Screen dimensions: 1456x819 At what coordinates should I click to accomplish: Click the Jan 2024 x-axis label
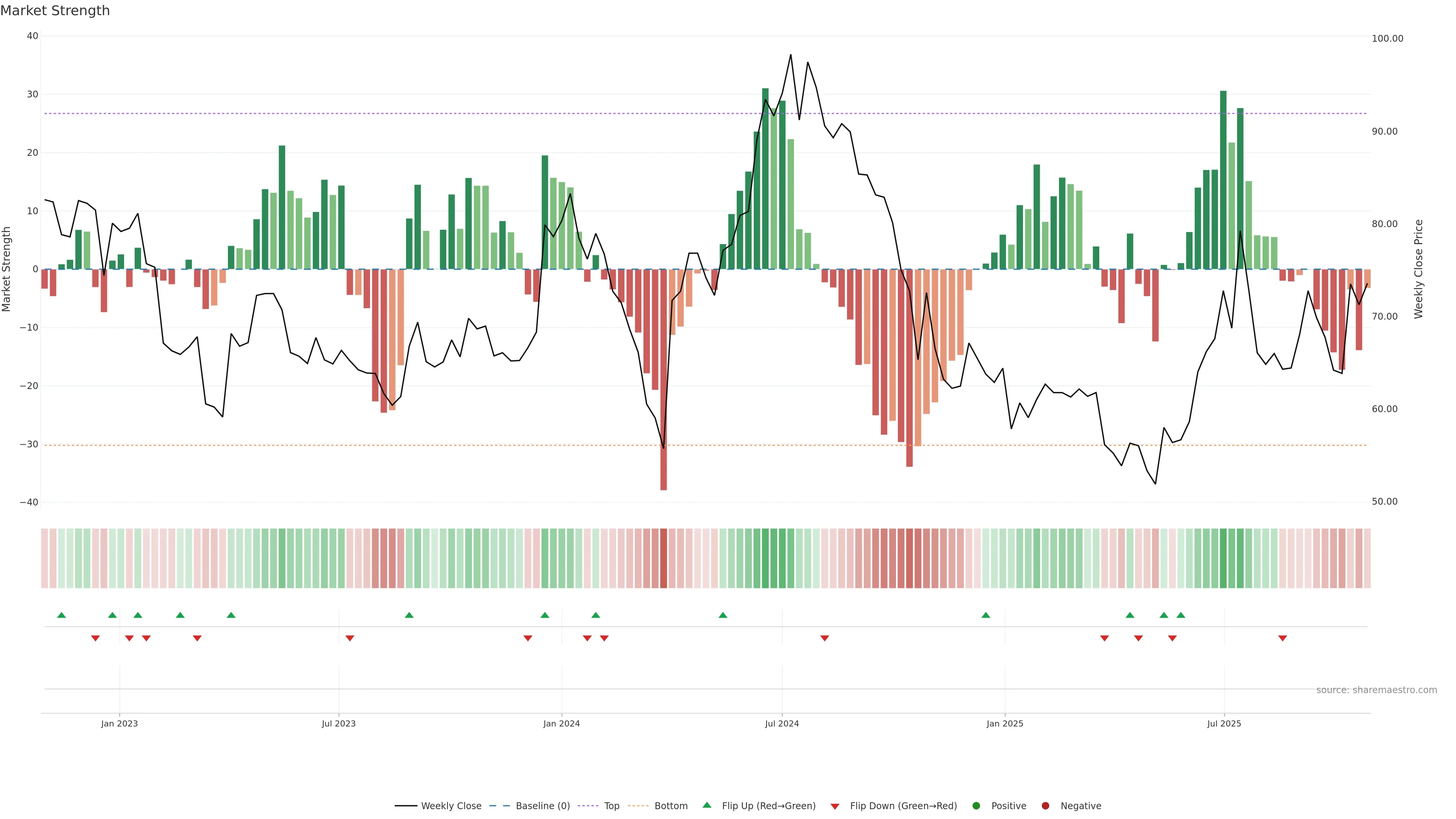click(x=561, y=723)
